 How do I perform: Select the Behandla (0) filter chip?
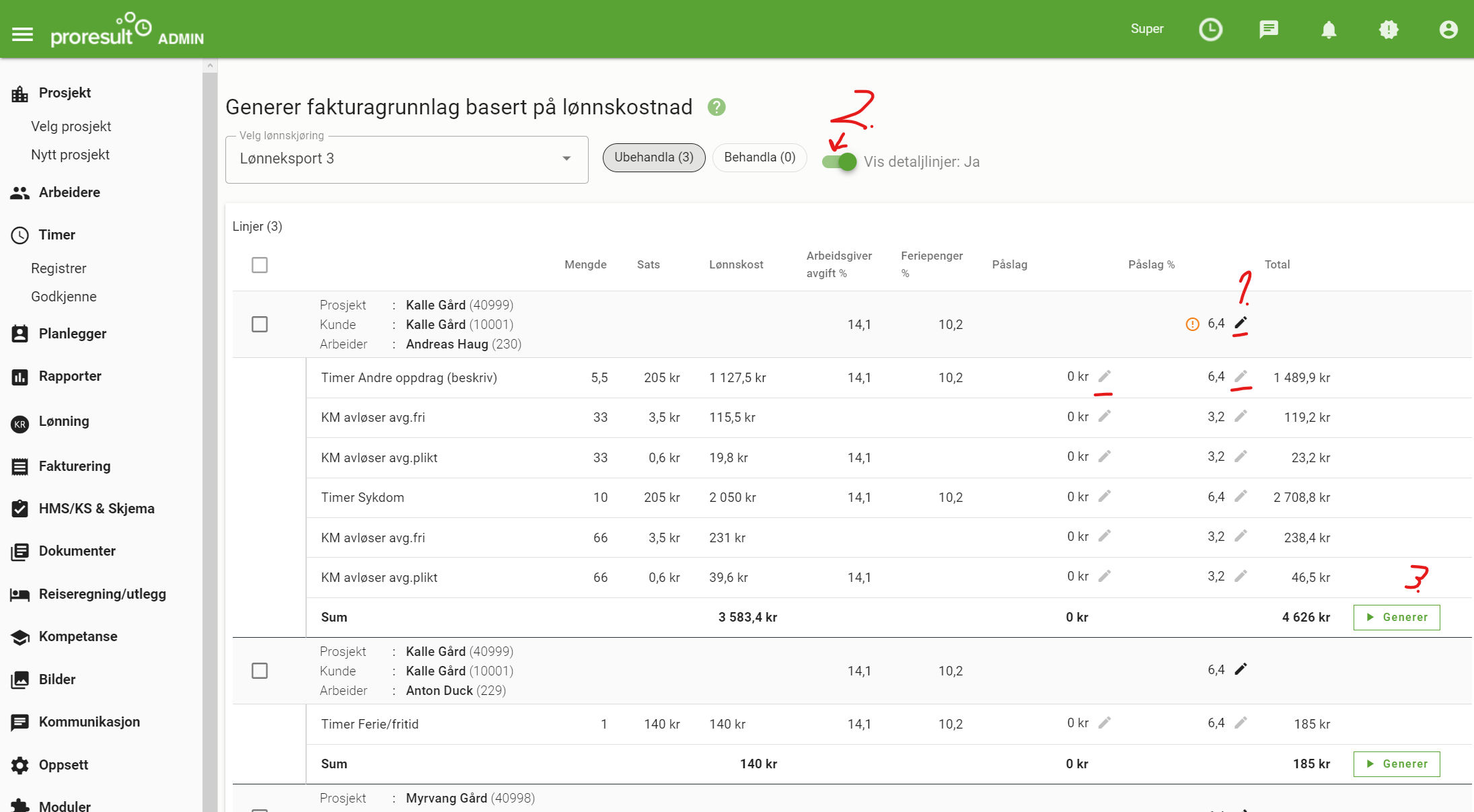(x=760, y=157)
